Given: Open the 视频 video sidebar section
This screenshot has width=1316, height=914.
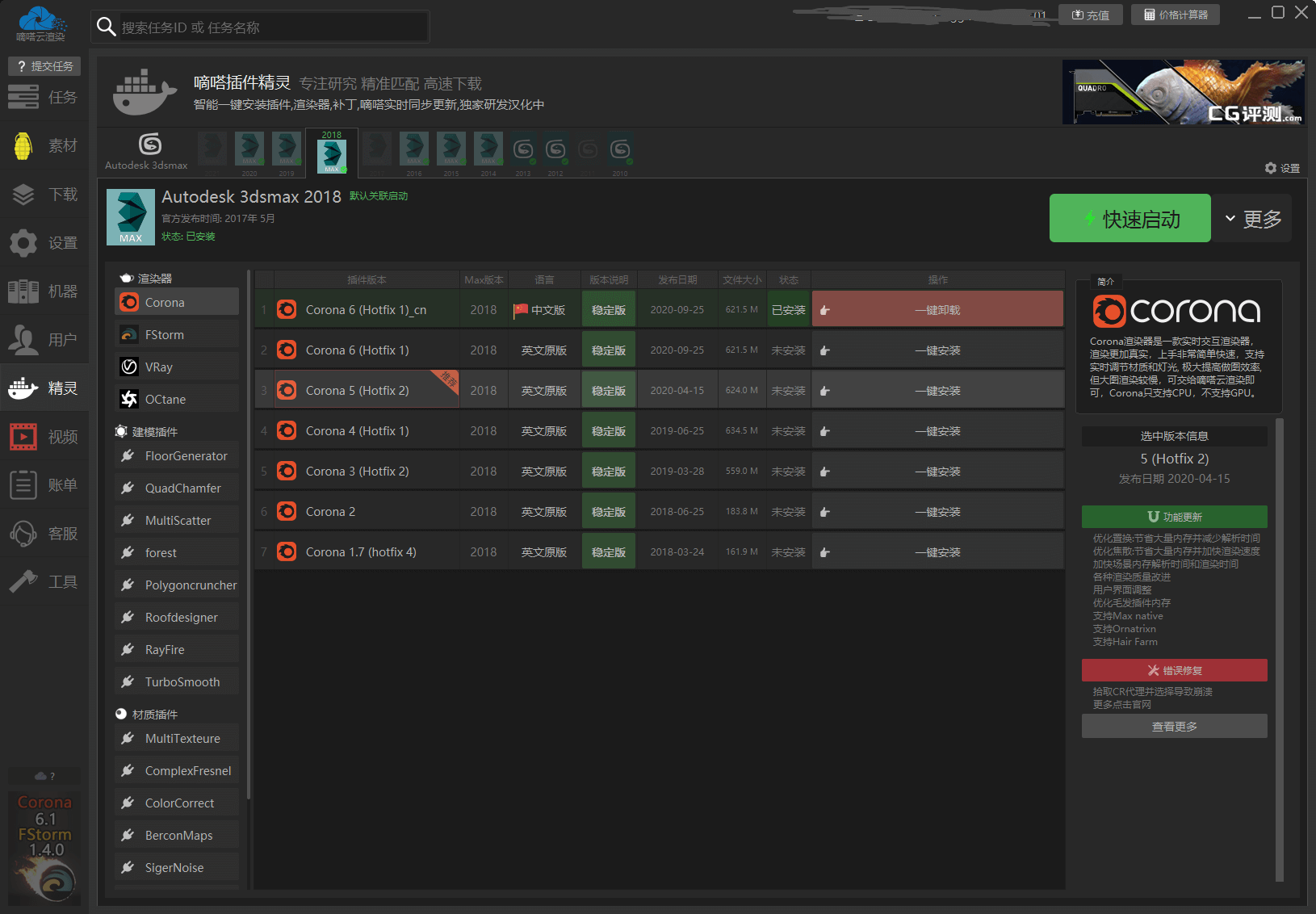Looking at the screenshot, I should pos(44,437).
